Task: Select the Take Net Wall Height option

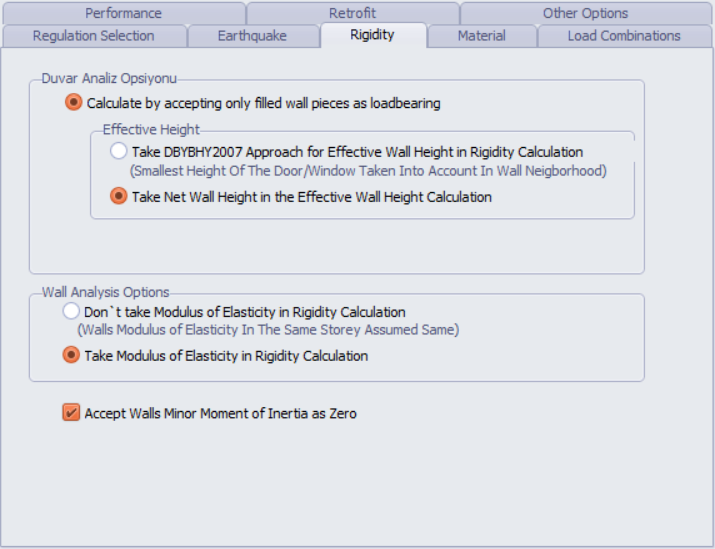Action: [x=119, y=196]
